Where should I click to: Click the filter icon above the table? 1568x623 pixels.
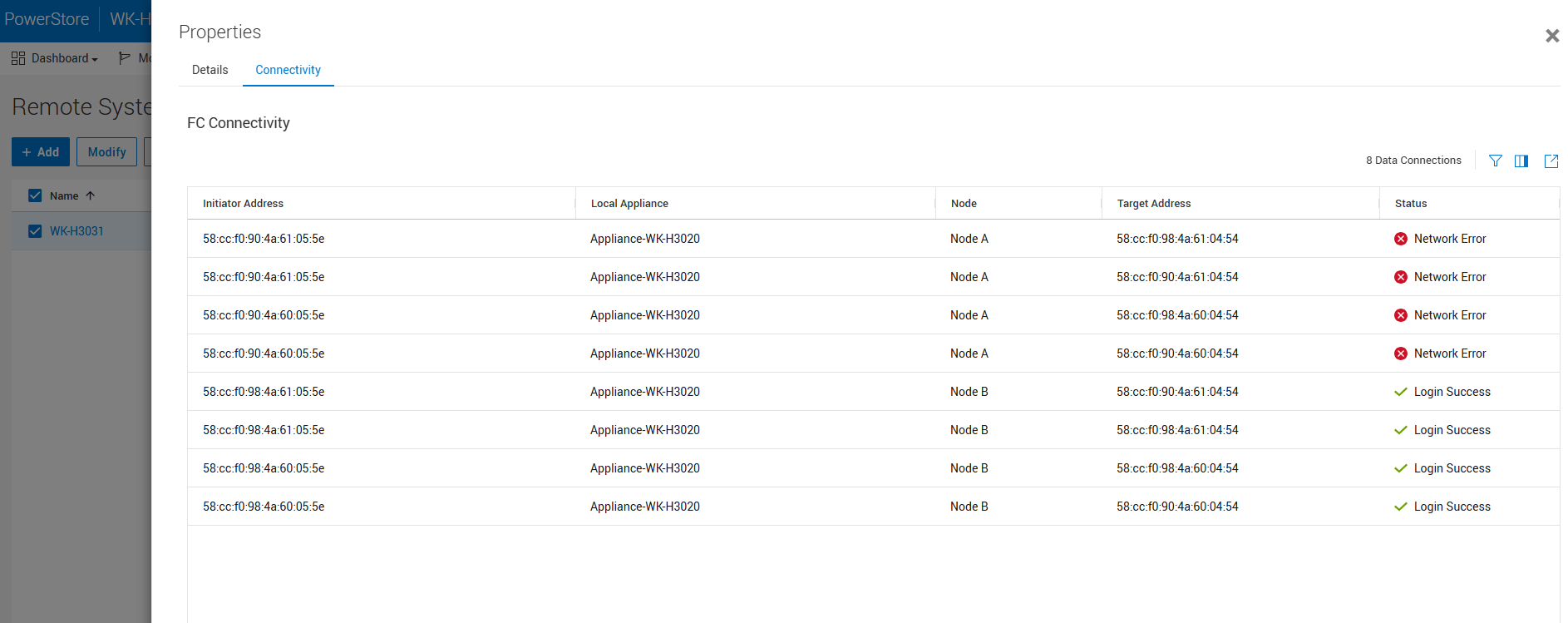point(1495,161)
